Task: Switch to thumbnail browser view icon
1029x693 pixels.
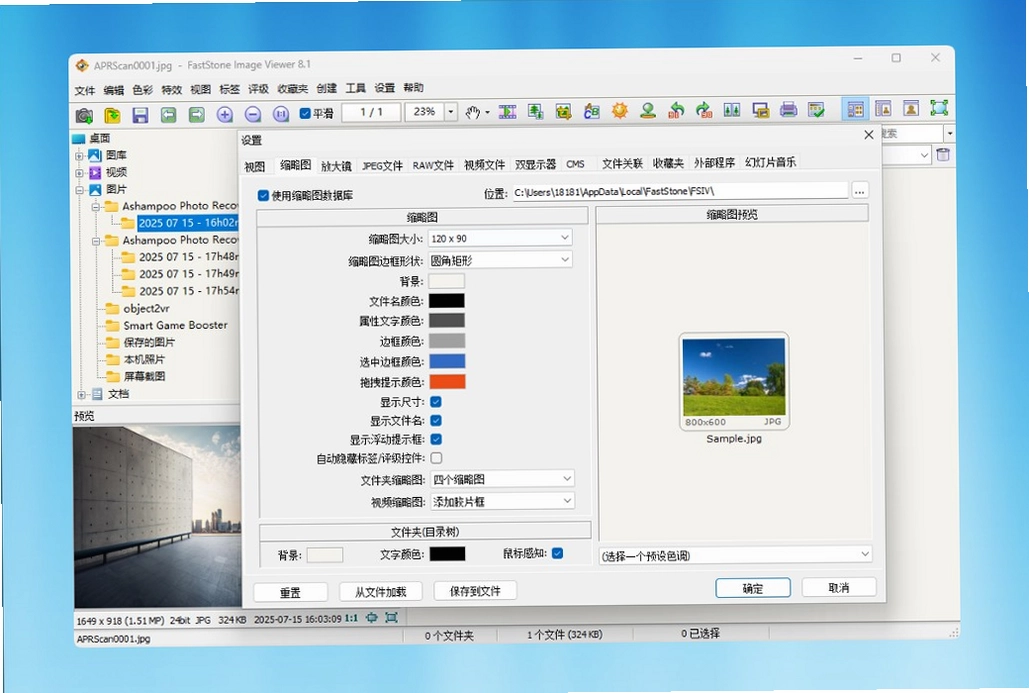Action: click(855, 109)
